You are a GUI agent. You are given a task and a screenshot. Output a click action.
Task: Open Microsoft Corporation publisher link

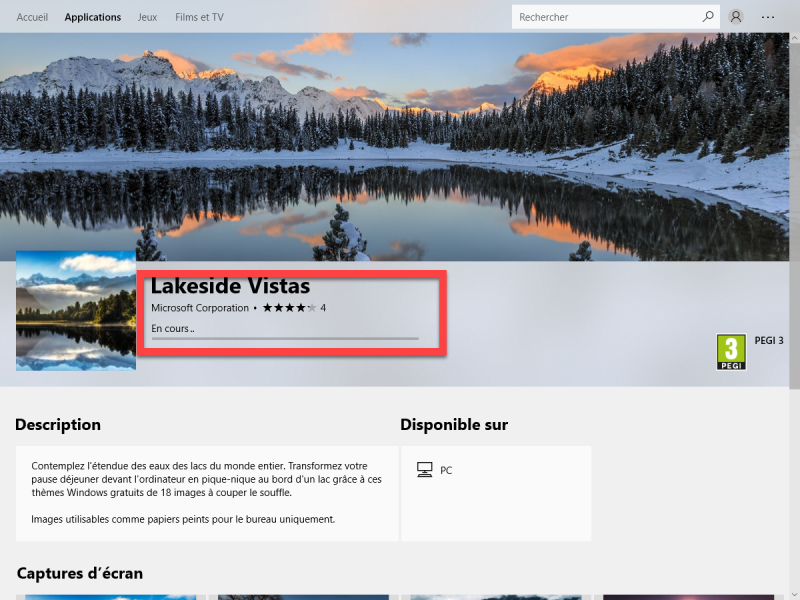point(200,308)
